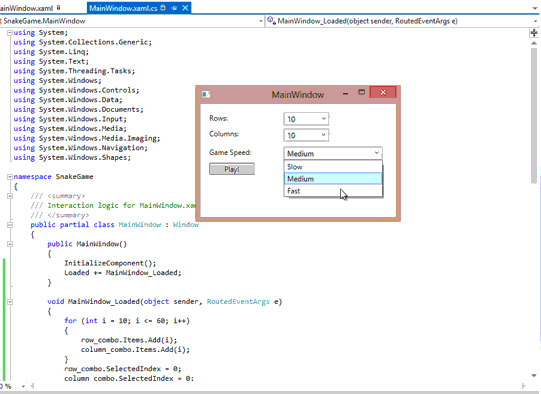541x394 pixels.
Task: Close the MainWindow.xaml.cs tab
Action: [185, 8]
